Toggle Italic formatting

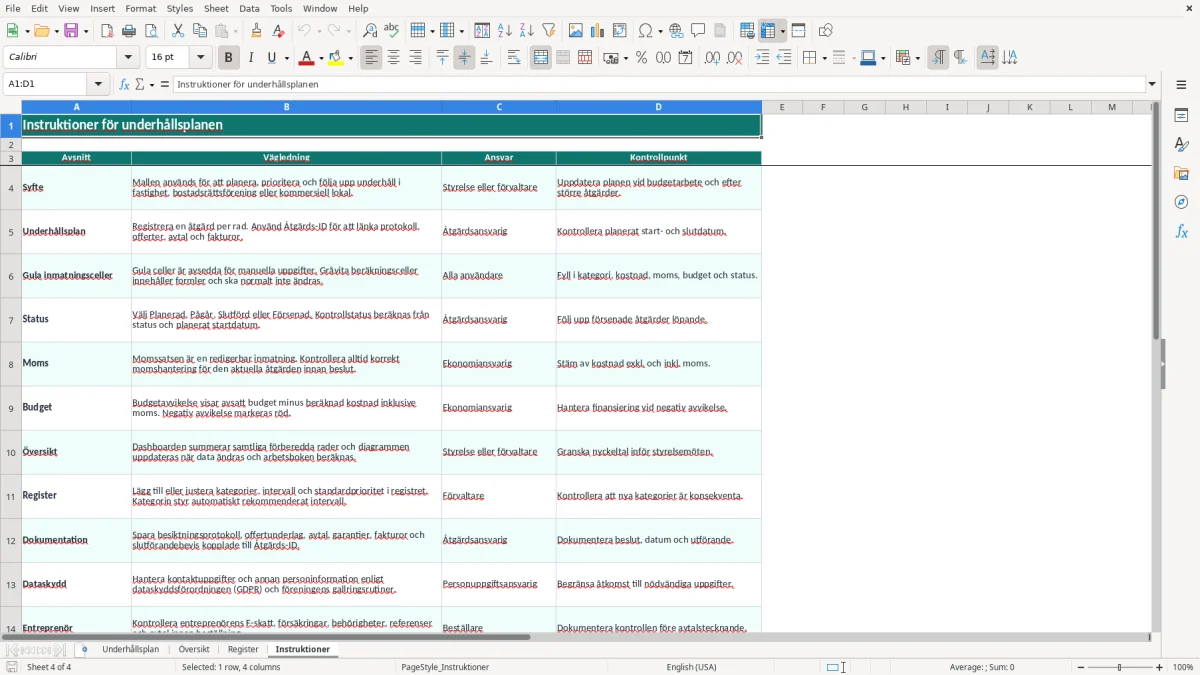251,58
